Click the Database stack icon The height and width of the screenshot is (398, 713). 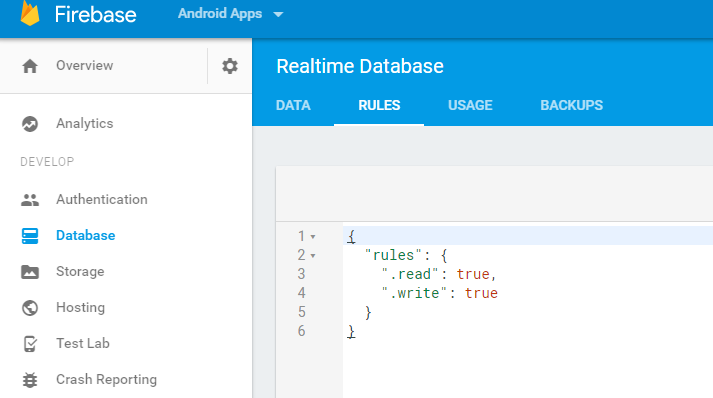click(30, 236)
